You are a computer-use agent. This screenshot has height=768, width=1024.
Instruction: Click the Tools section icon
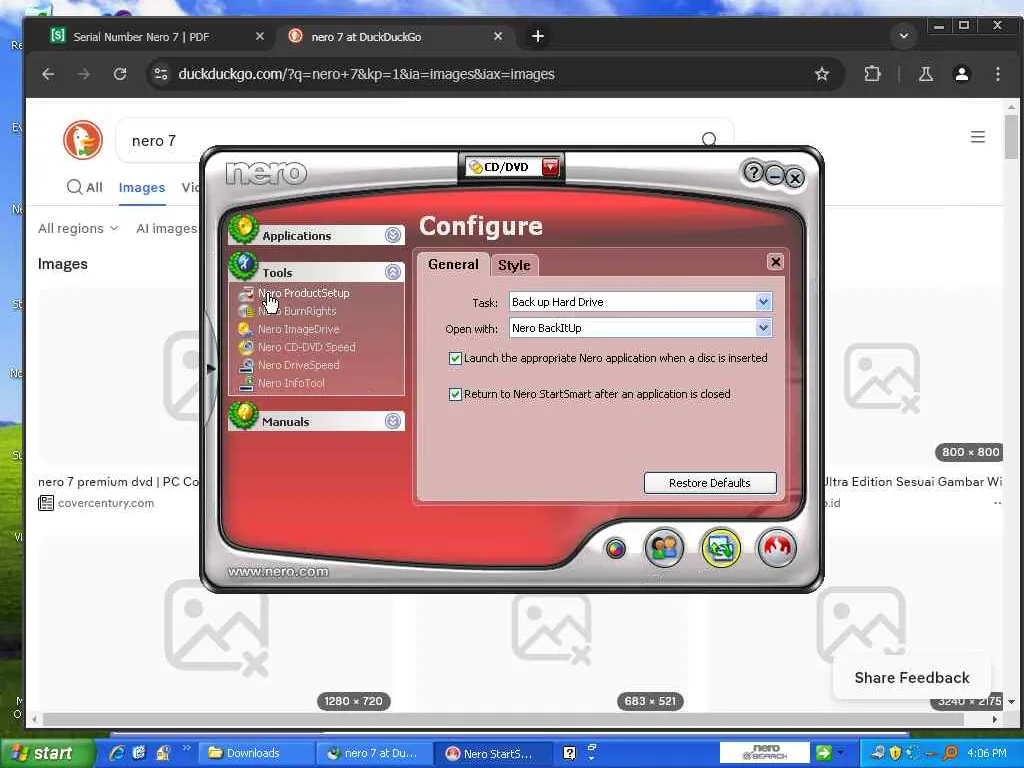(x=244, y=265)
